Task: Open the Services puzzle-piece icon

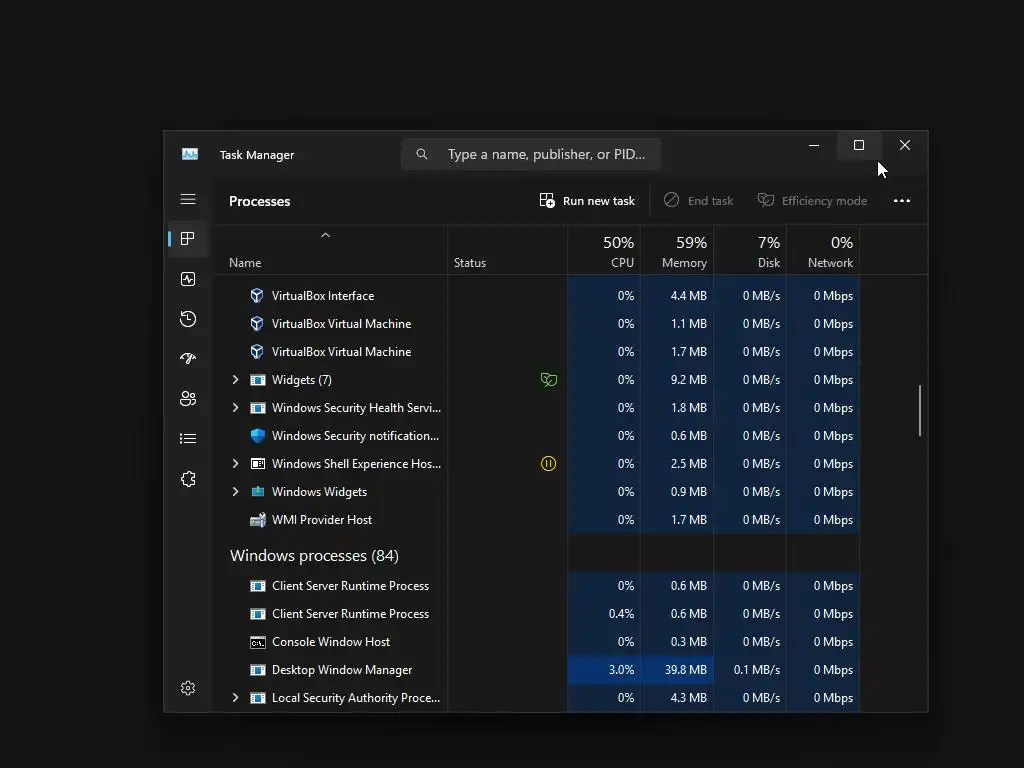Action: click(x=188, y=479)
